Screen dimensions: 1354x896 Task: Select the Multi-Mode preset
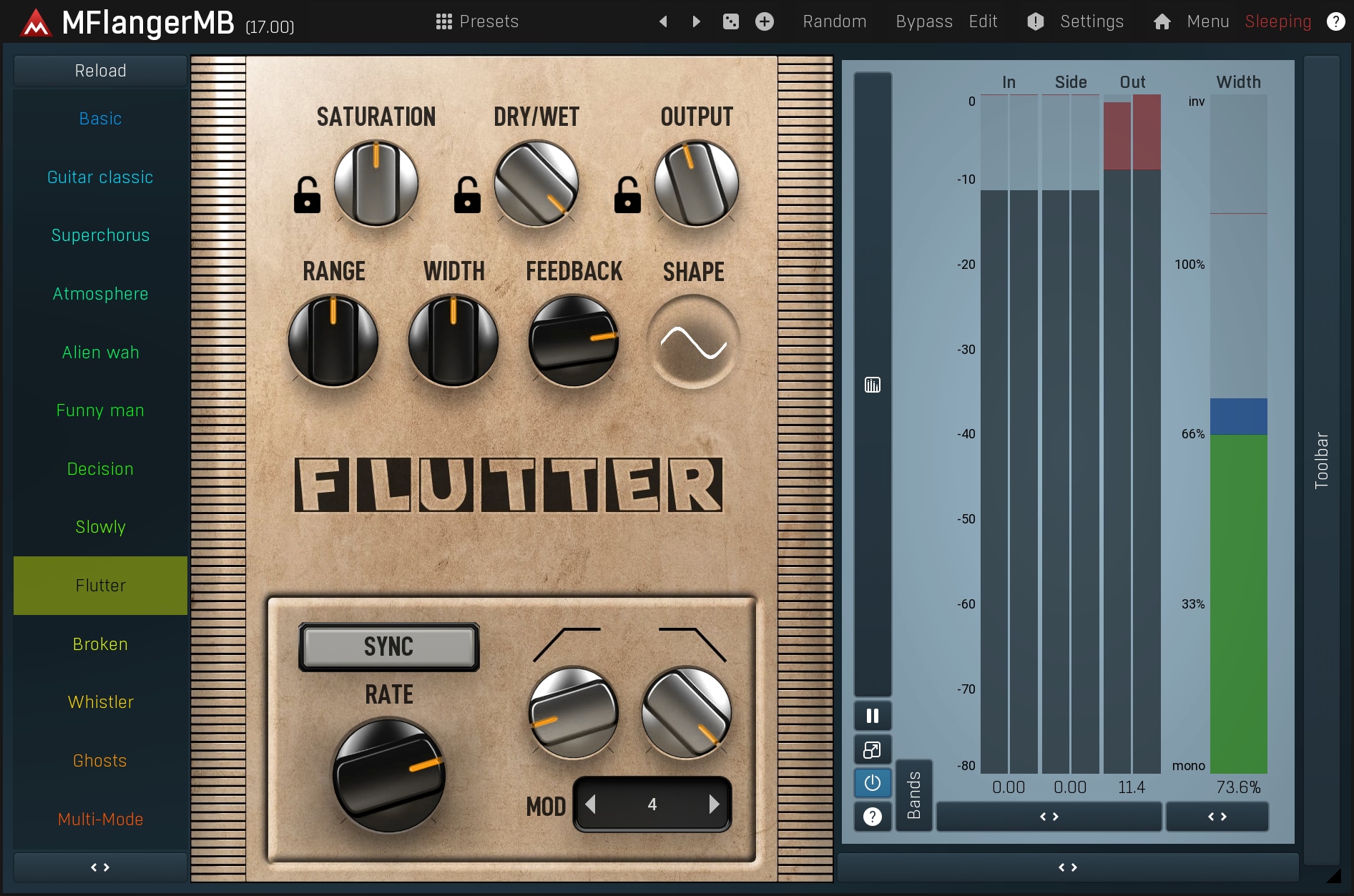point(100,819)
